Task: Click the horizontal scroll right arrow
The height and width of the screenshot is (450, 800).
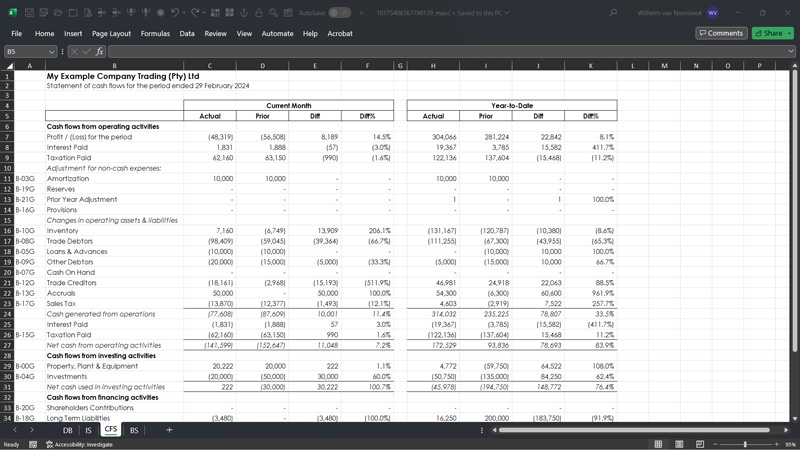Action: pyautogui.click(x=786, y=430)
